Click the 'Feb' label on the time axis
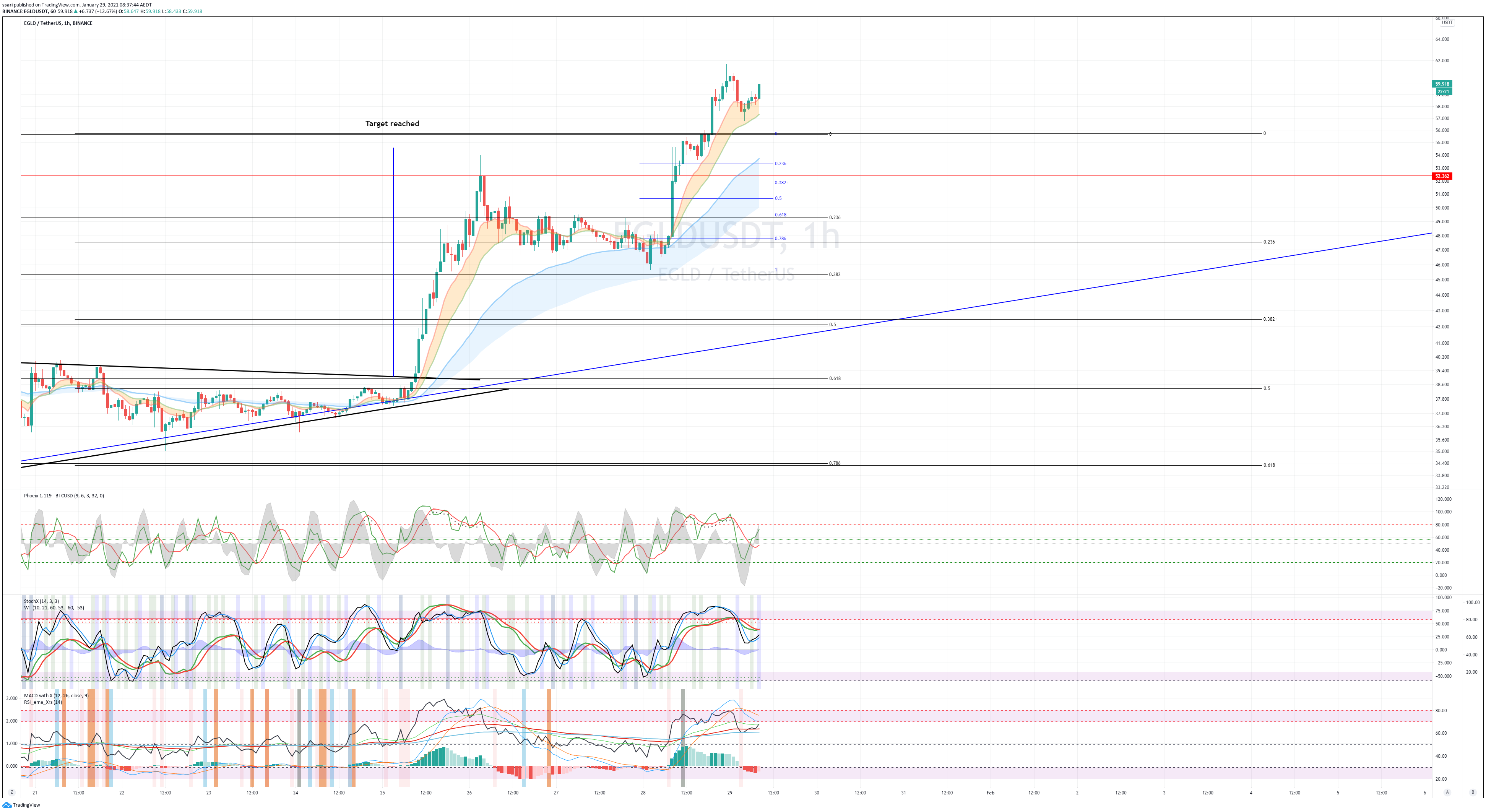The width and height of the screenshot is (1486, 812). tap(991, 793)
